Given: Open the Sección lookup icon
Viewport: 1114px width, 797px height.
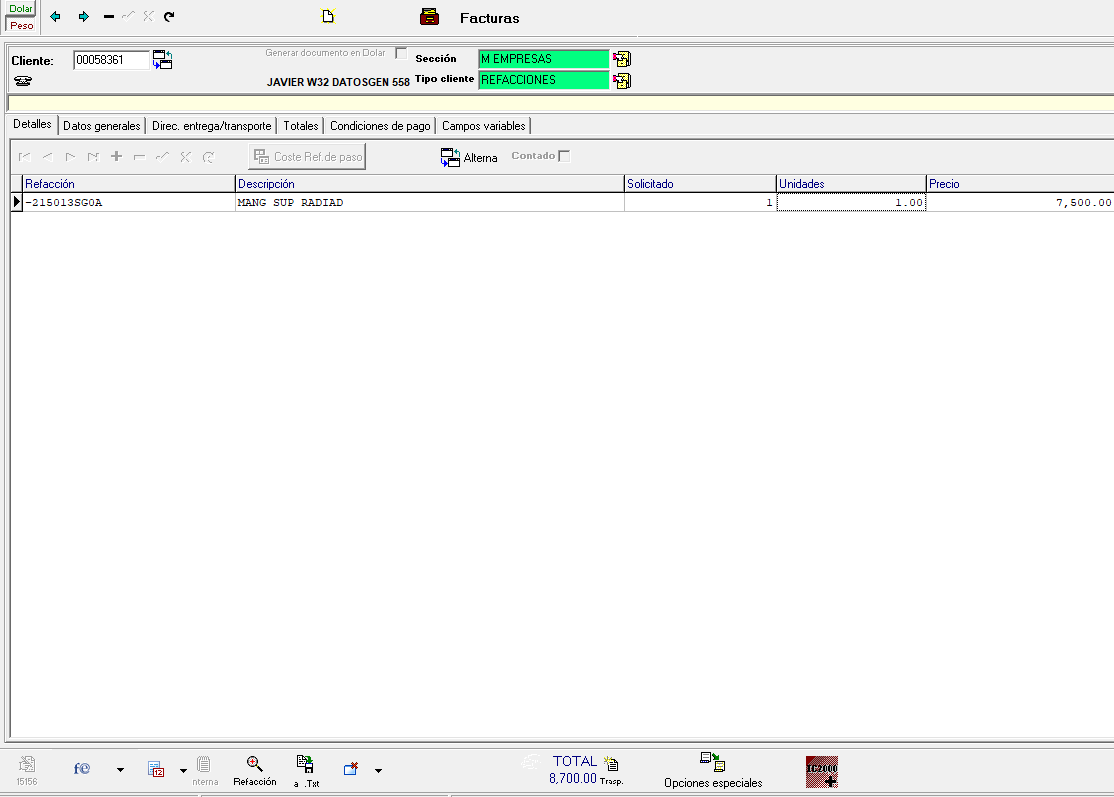Looking at the screenshot, I should click(622, 59).
